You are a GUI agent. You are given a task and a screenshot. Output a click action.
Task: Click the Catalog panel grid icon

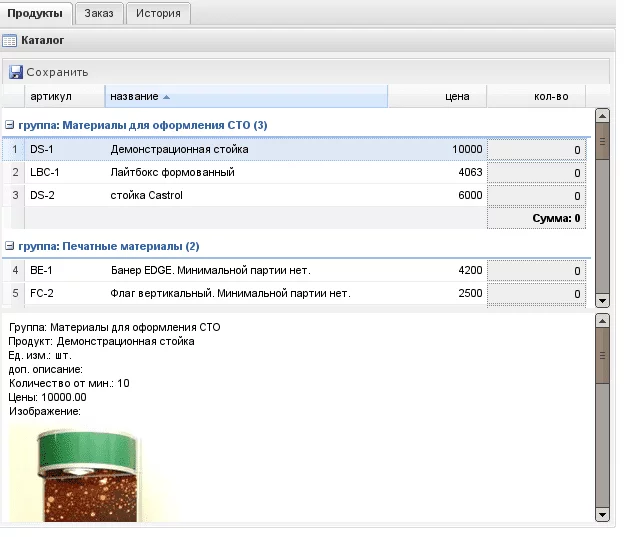[10, 41]
